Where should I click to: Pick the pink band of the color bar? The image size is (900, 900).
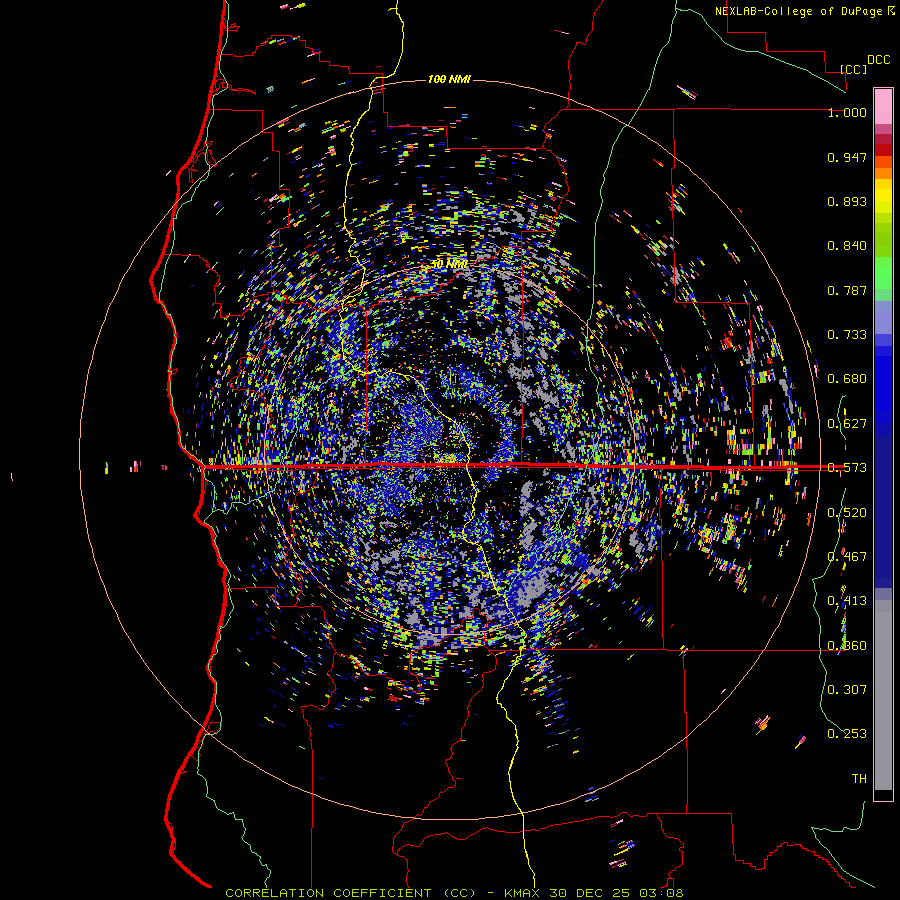(883, 106)
